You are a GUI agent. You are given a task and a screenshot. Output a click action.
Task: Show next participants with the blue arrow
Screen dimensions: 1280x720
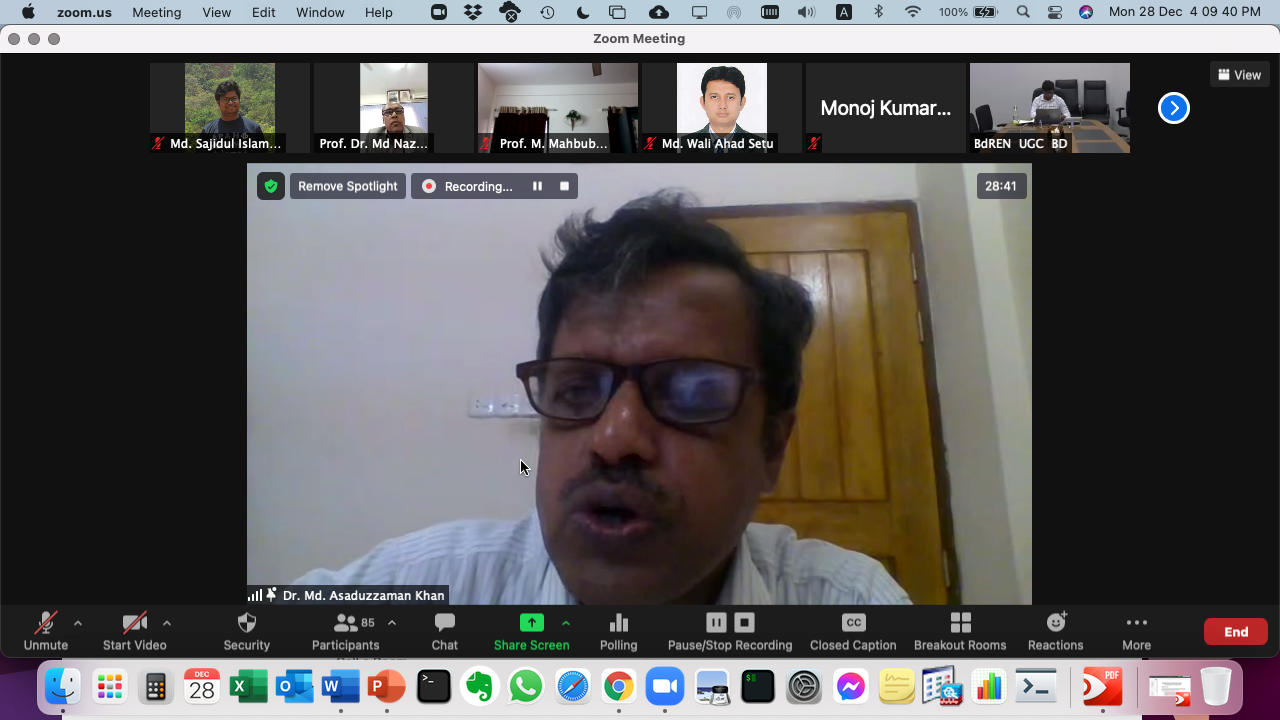click(1173, 108)
